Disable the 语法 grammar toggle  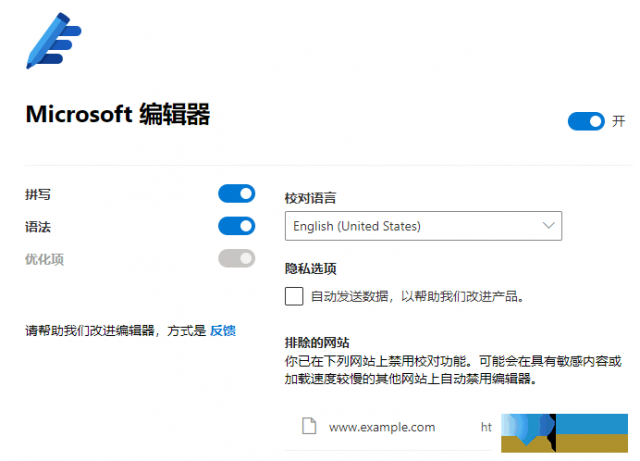pos(237,226)
